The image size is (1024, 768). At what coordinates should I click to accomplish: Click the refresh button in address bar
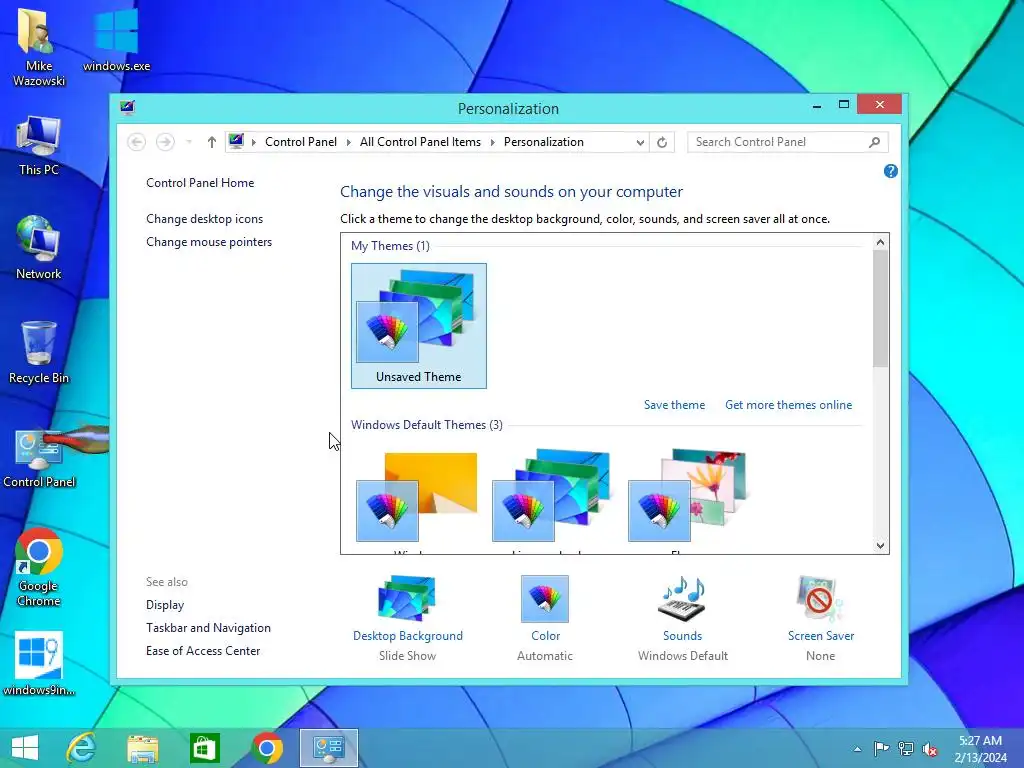[662, 142]
